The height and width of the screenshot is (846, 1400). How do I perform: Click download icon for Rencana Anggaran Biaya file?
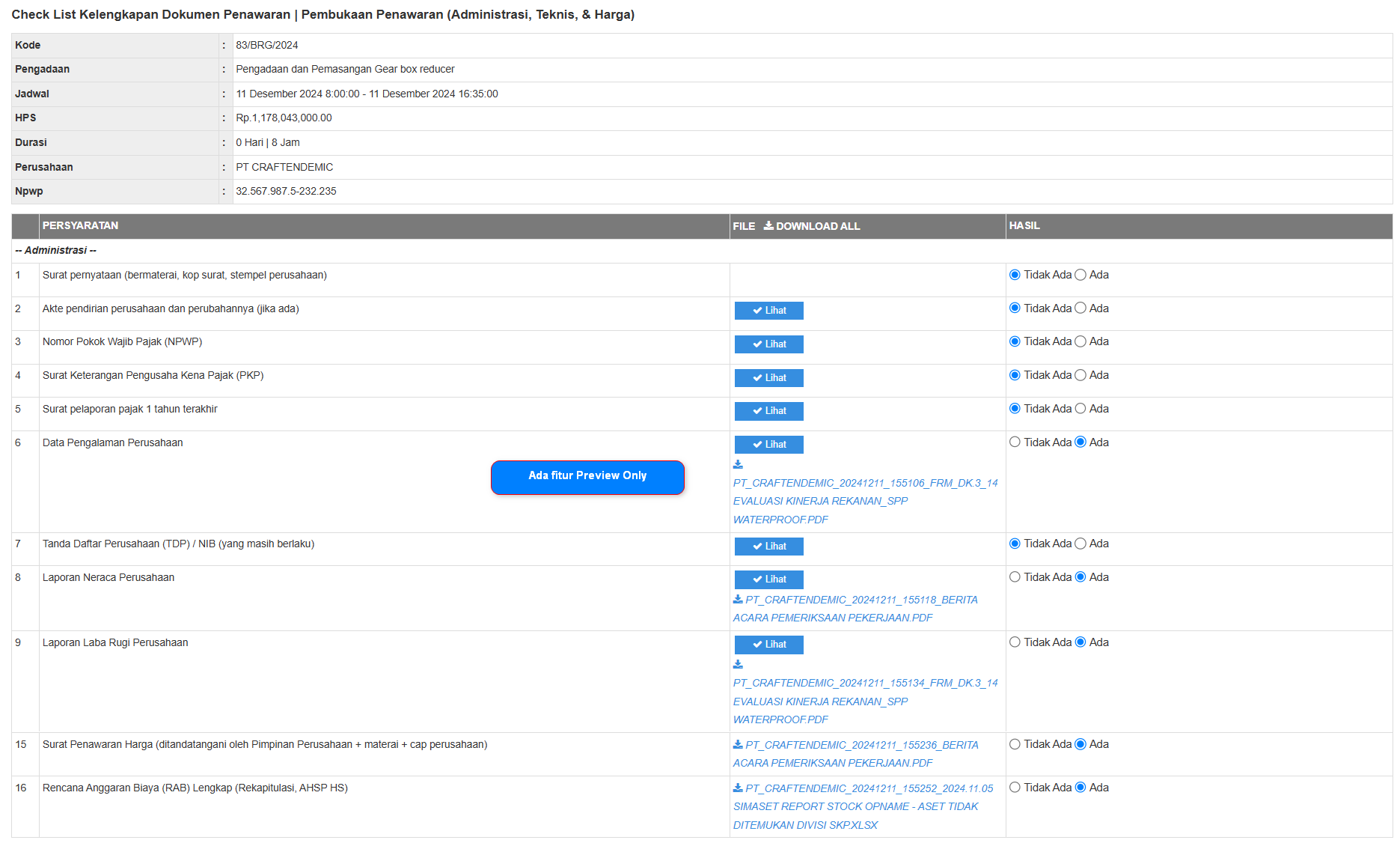(x=738, y=788)
